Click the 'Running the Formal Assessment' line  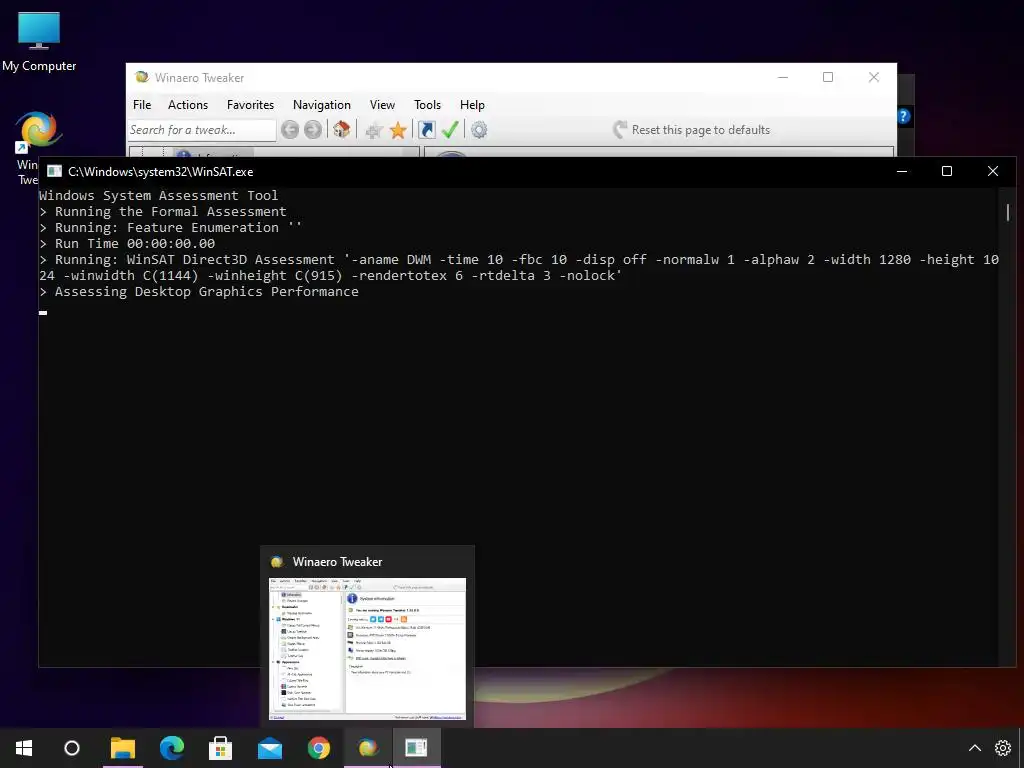[163, 212]
